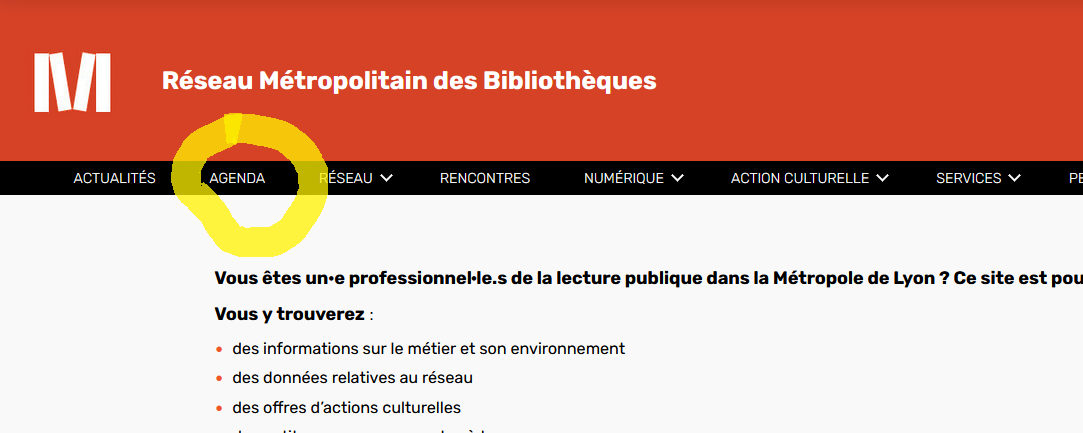Click the Services menu label
Image resolution: width=1083 pixels, height=433 pixels.
pyautogui.click(x=969, y=178)
